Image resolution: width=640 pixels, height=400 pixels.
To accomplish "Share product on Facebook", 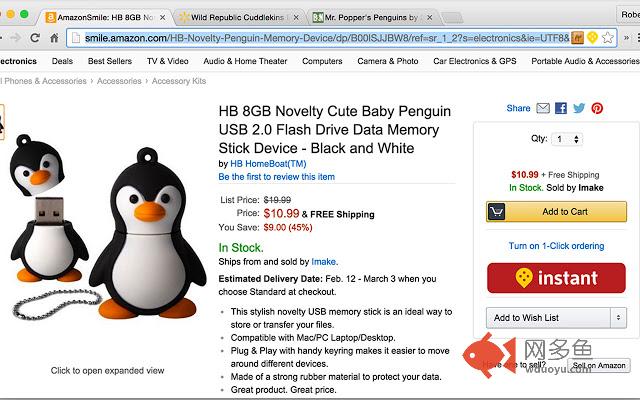I will (x=561, y=108).
